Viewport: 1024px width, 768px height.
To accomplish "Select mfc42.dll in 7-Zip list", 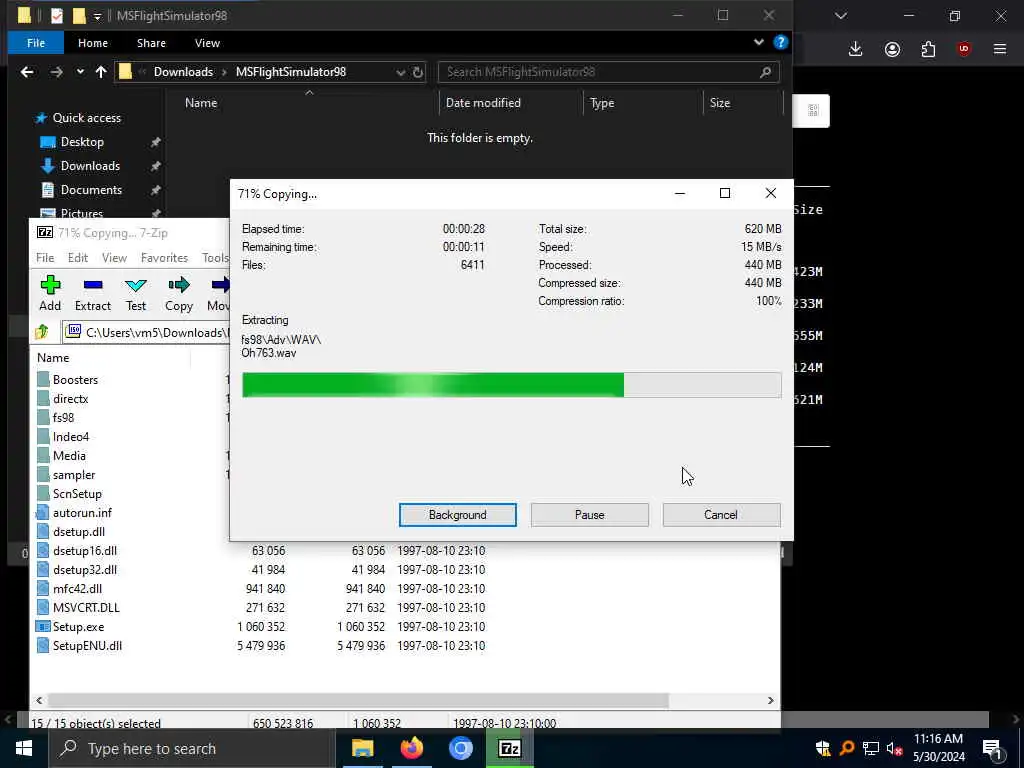I will pyautogui.click(x=77, y=589).
